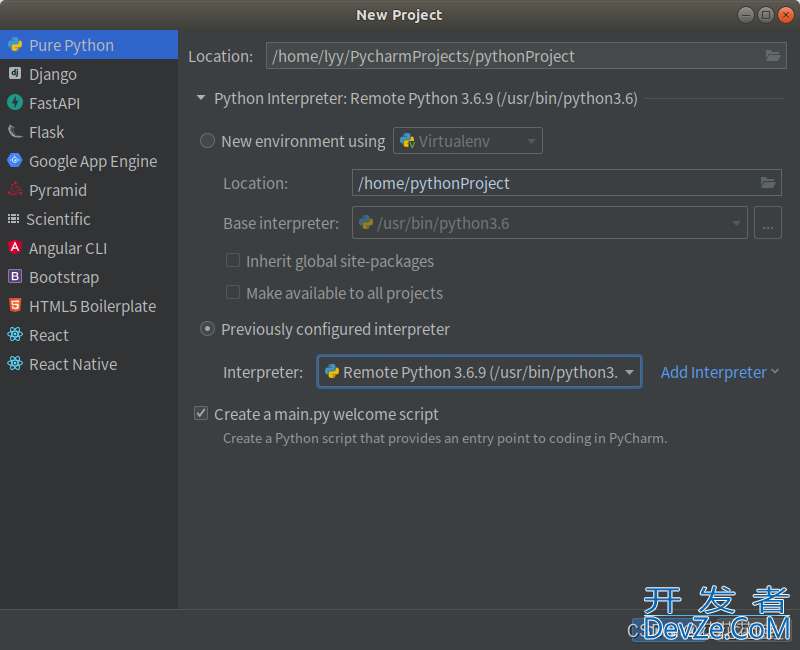Browse folder for project Location path
Viewport: 800px width, 650px height.
click(x=773, y=56)
